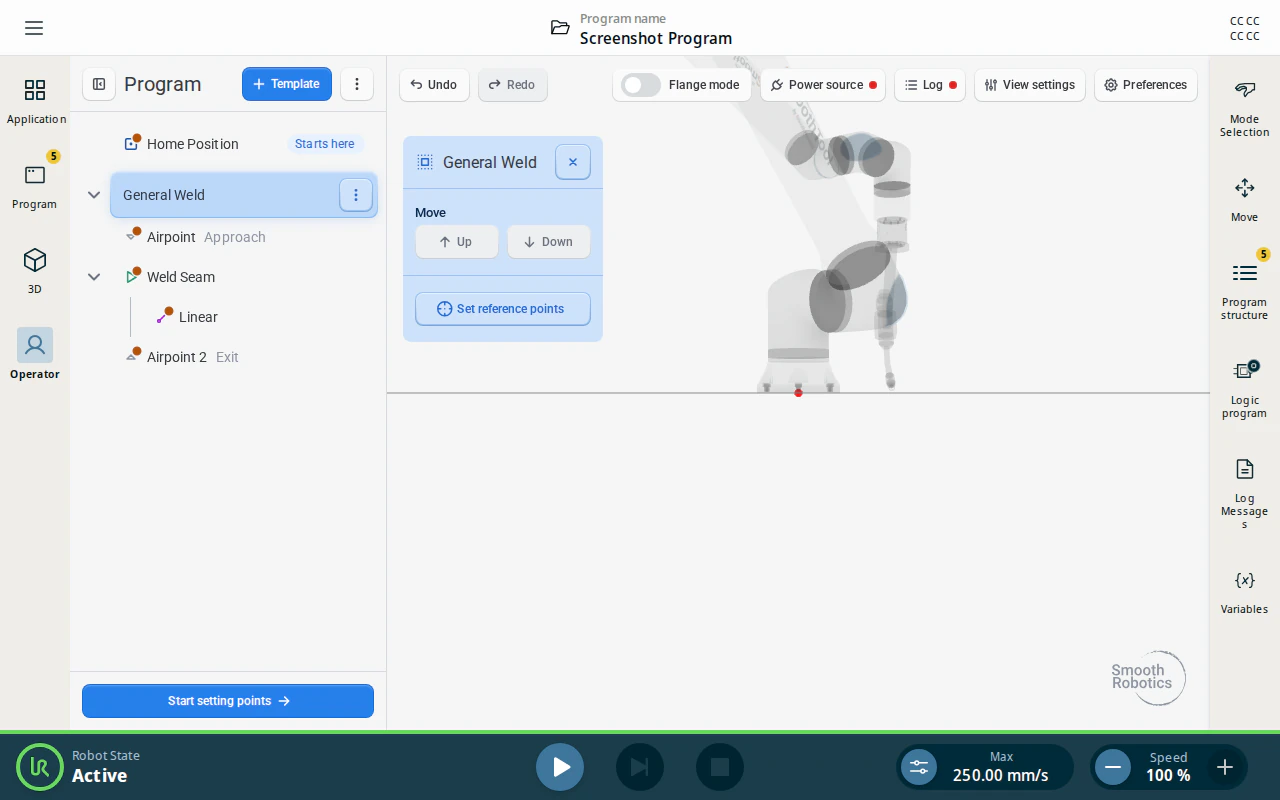Screen dimensions: 1280x800
Task: Move General Weld Up
Action: 457,242
